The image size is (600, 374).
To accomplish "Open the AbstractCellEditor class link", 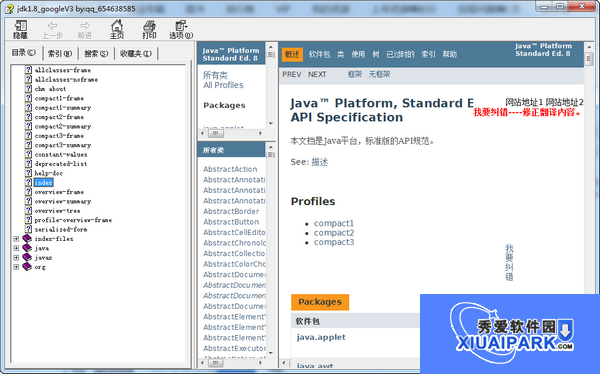I will [x=234, y=232].
